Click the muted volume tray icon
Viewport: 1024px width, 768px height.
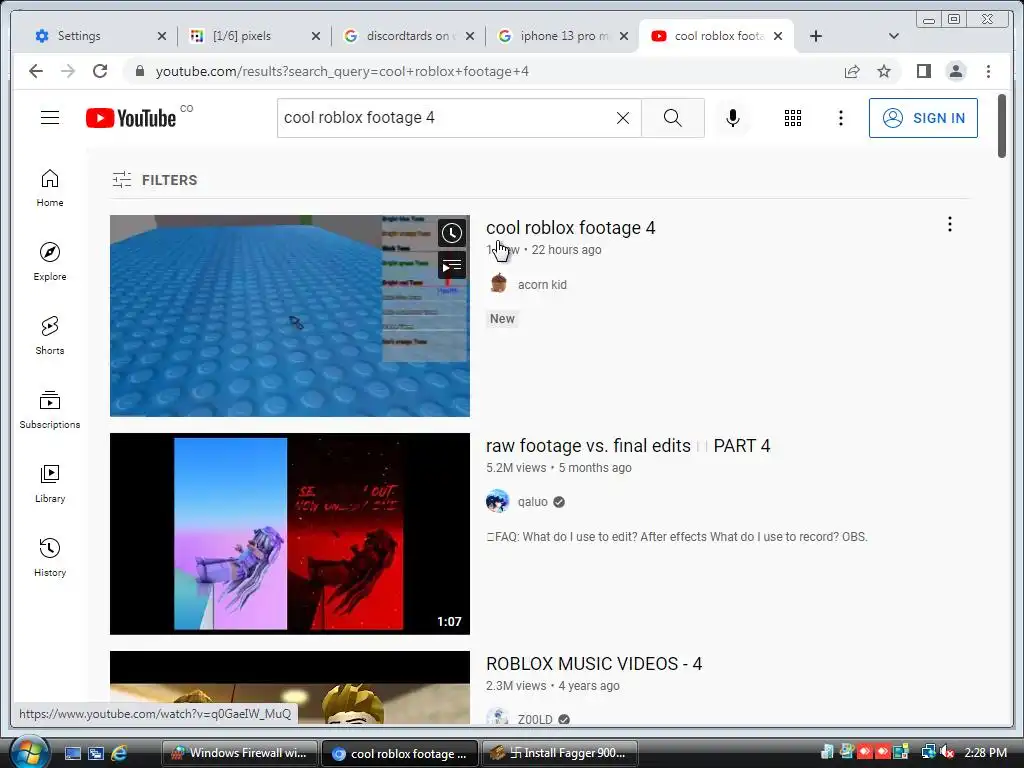point(948,752)
